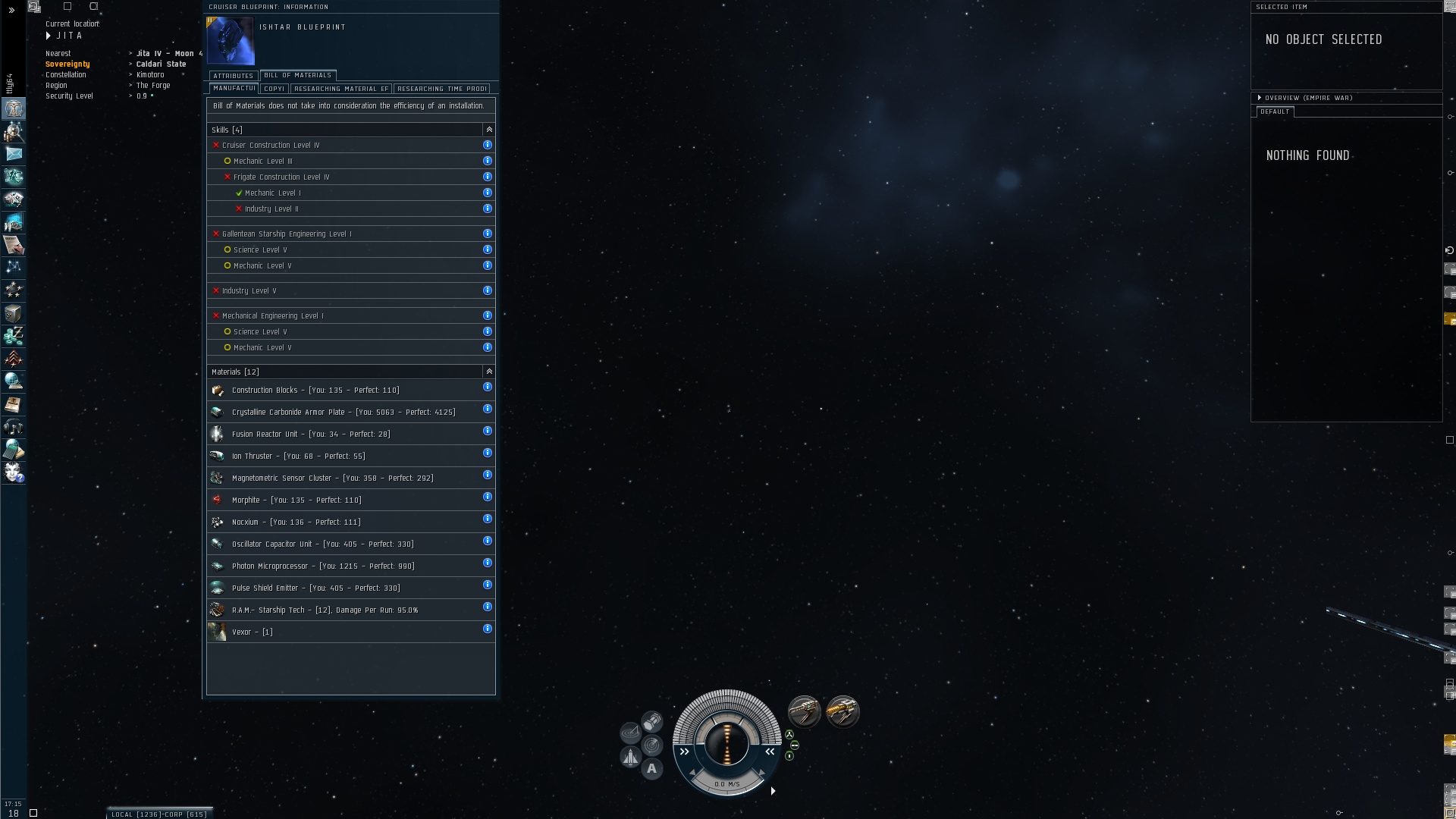This screenshot has width=1456, height=819.
Task: Collapse the Materials [12] section
Action: point(489,372)
